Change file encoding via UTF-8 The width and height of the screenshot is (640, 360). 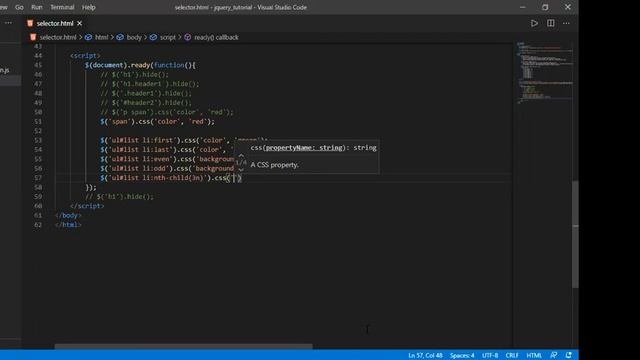pyautogui.click(x=490, y=356)
